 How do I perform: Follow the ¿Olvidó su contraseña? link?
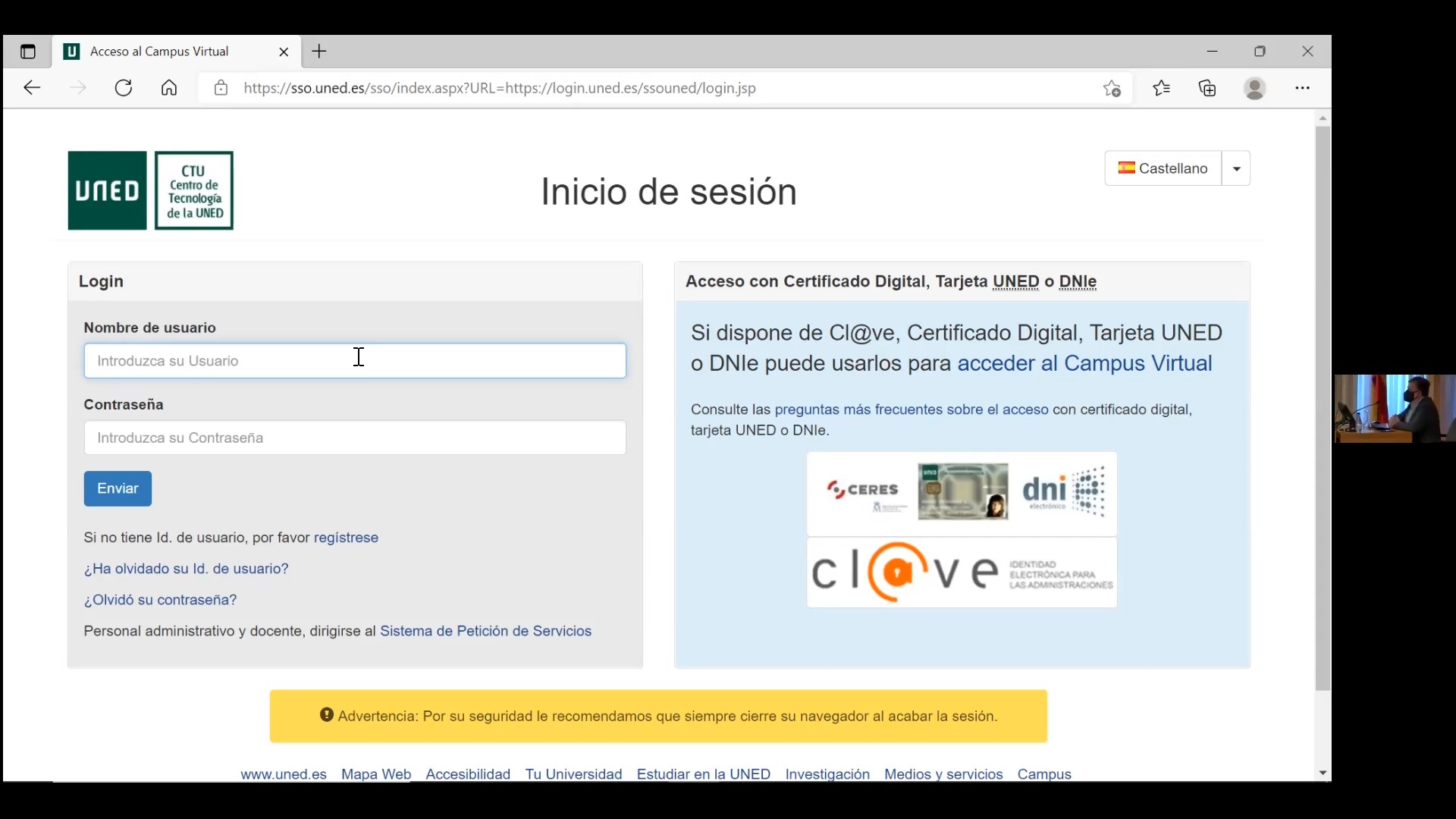click(160, 600)
